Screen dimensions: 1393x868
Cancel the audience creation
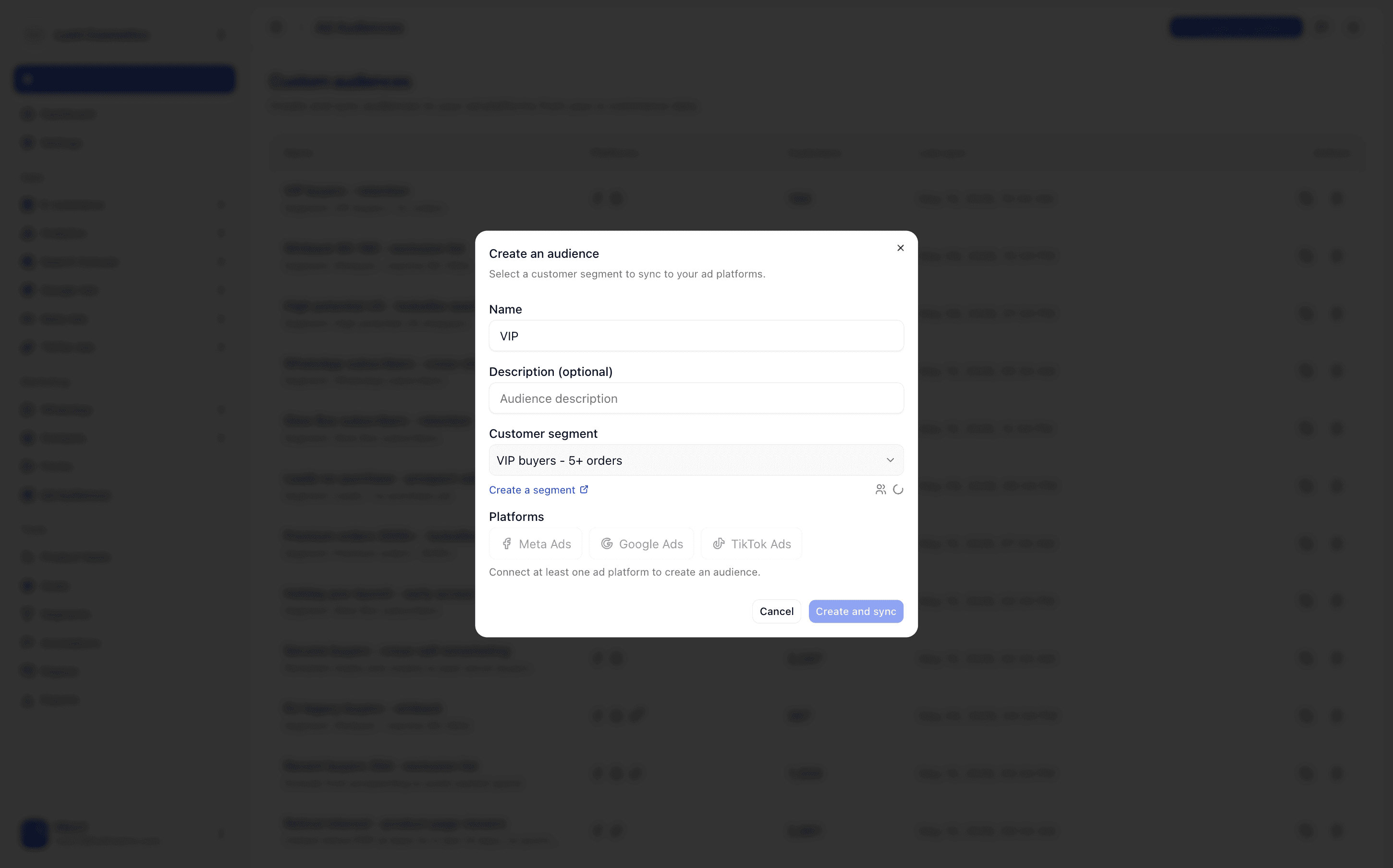[x=776, y=611]
